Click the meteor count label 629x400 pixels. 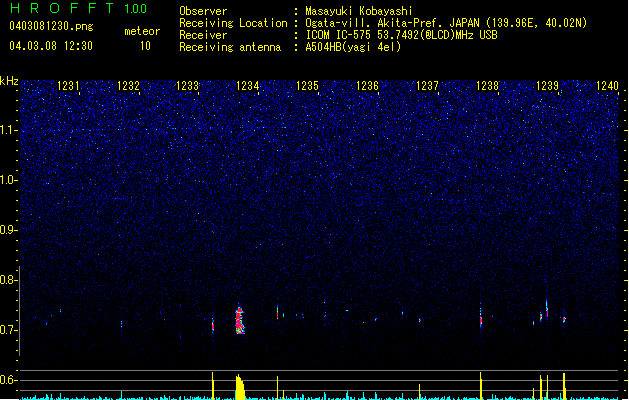[142, 31]
